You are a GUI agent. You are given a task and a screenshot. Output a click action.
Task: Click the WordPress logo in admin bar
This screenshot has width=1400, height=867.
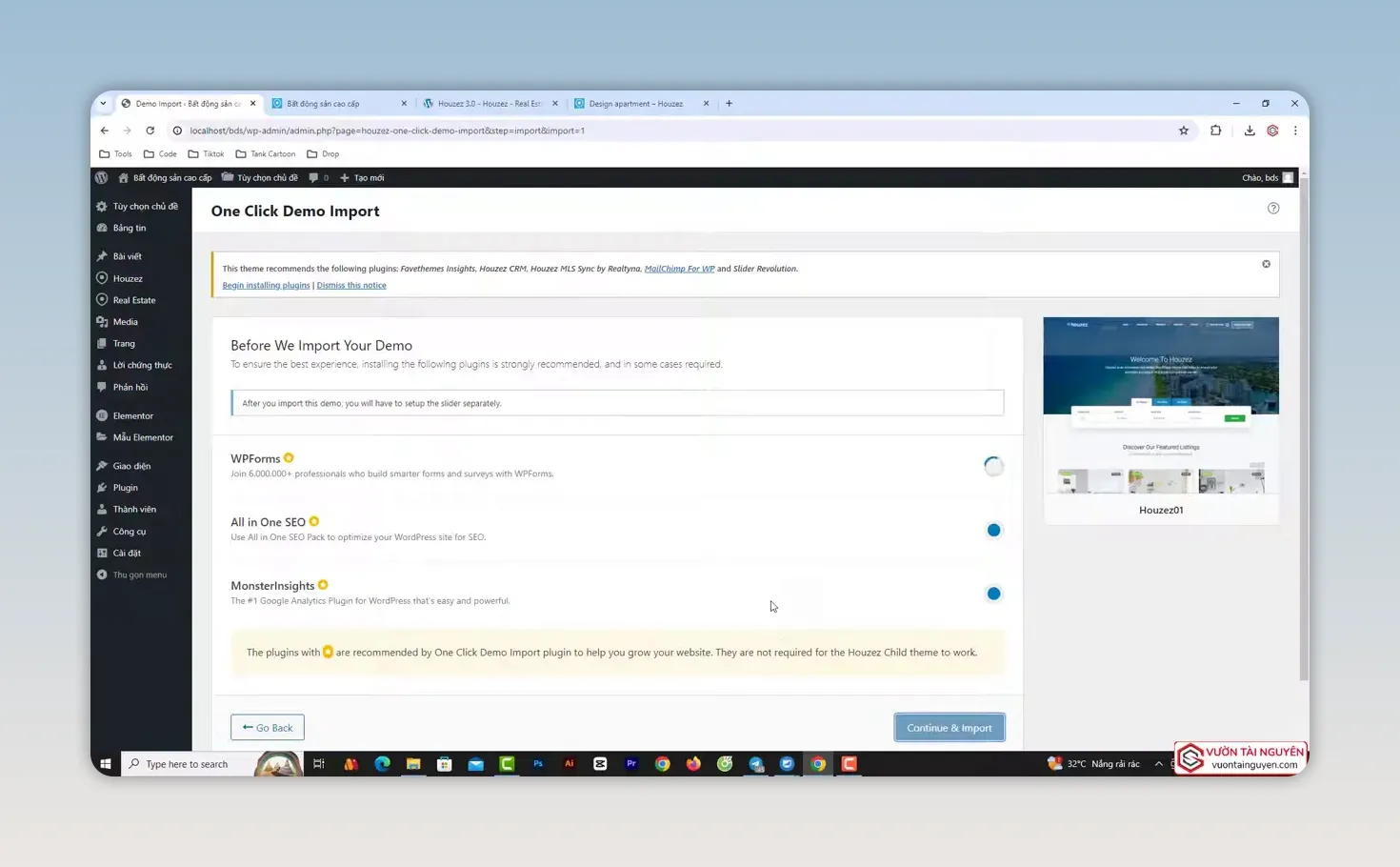102,177
